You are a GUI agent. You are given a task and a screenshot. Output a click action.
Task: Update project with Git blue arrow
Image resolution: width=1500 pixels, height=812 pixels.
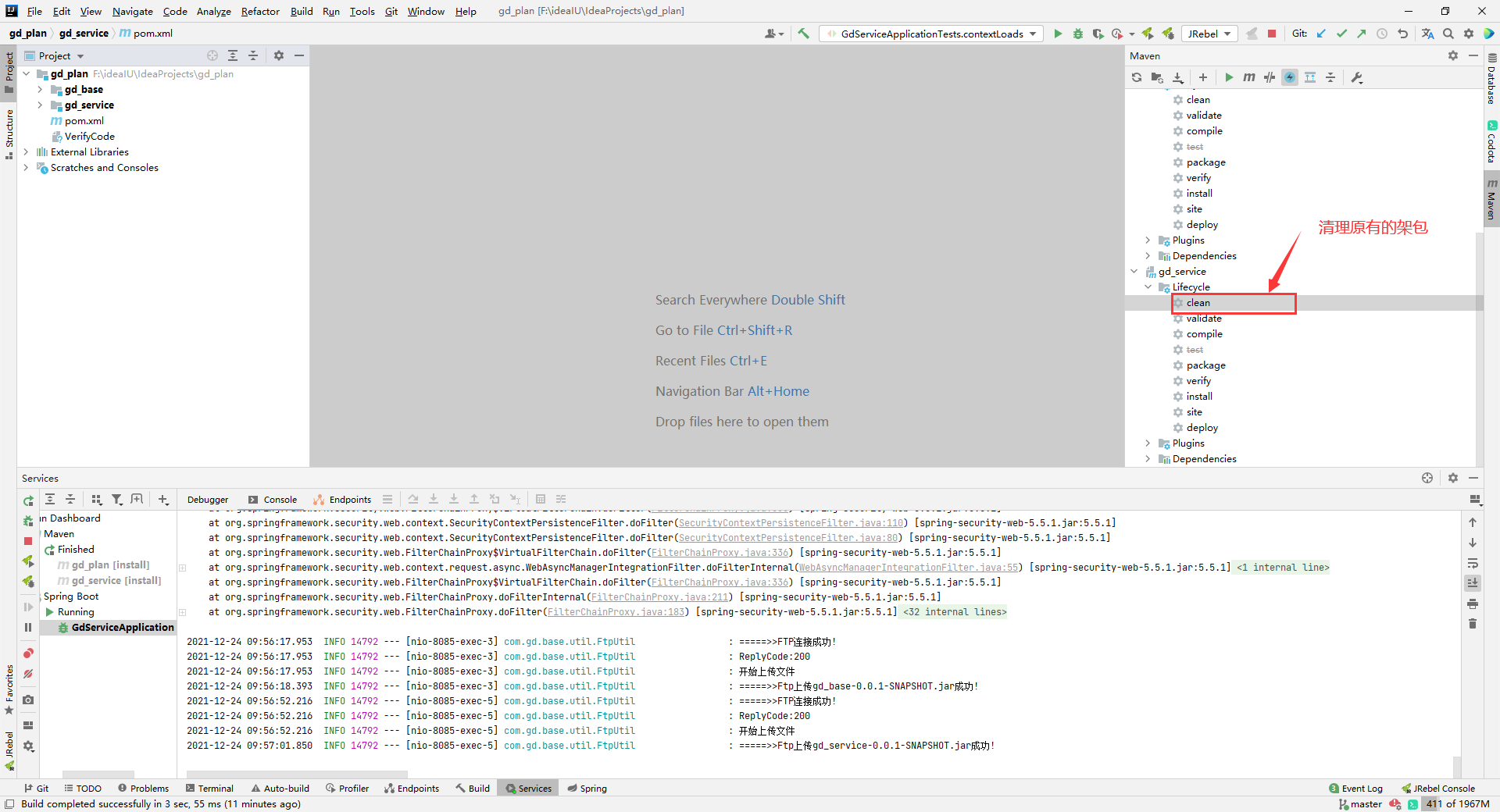click(x=1321, y=34)
